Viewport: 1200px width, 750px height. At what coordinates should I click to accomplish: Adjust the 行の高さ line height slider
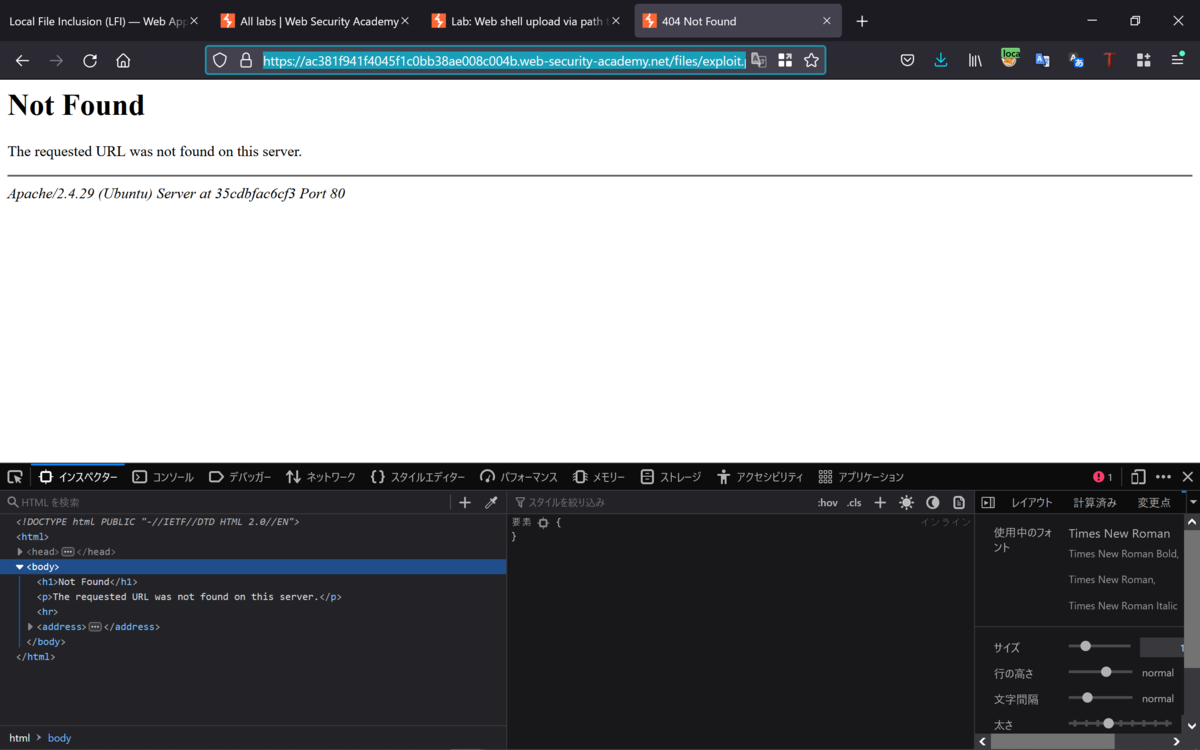tap(1100, 672)
